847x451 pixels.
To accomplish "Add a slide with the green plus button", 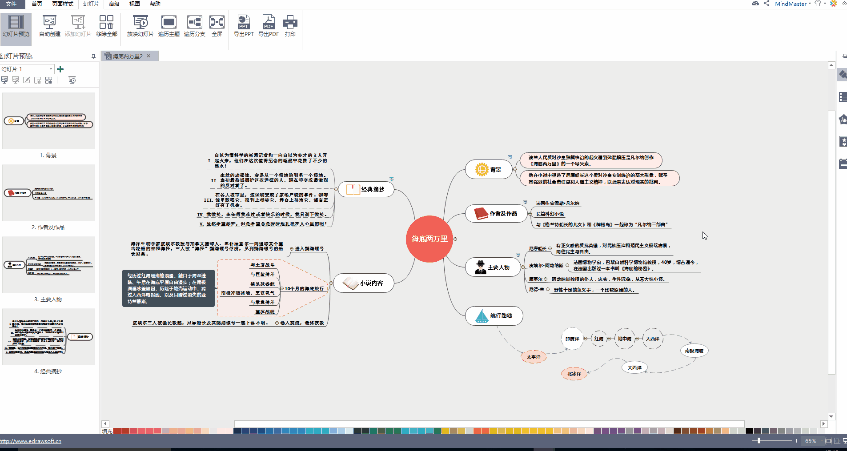I will (x=60, y=69).
